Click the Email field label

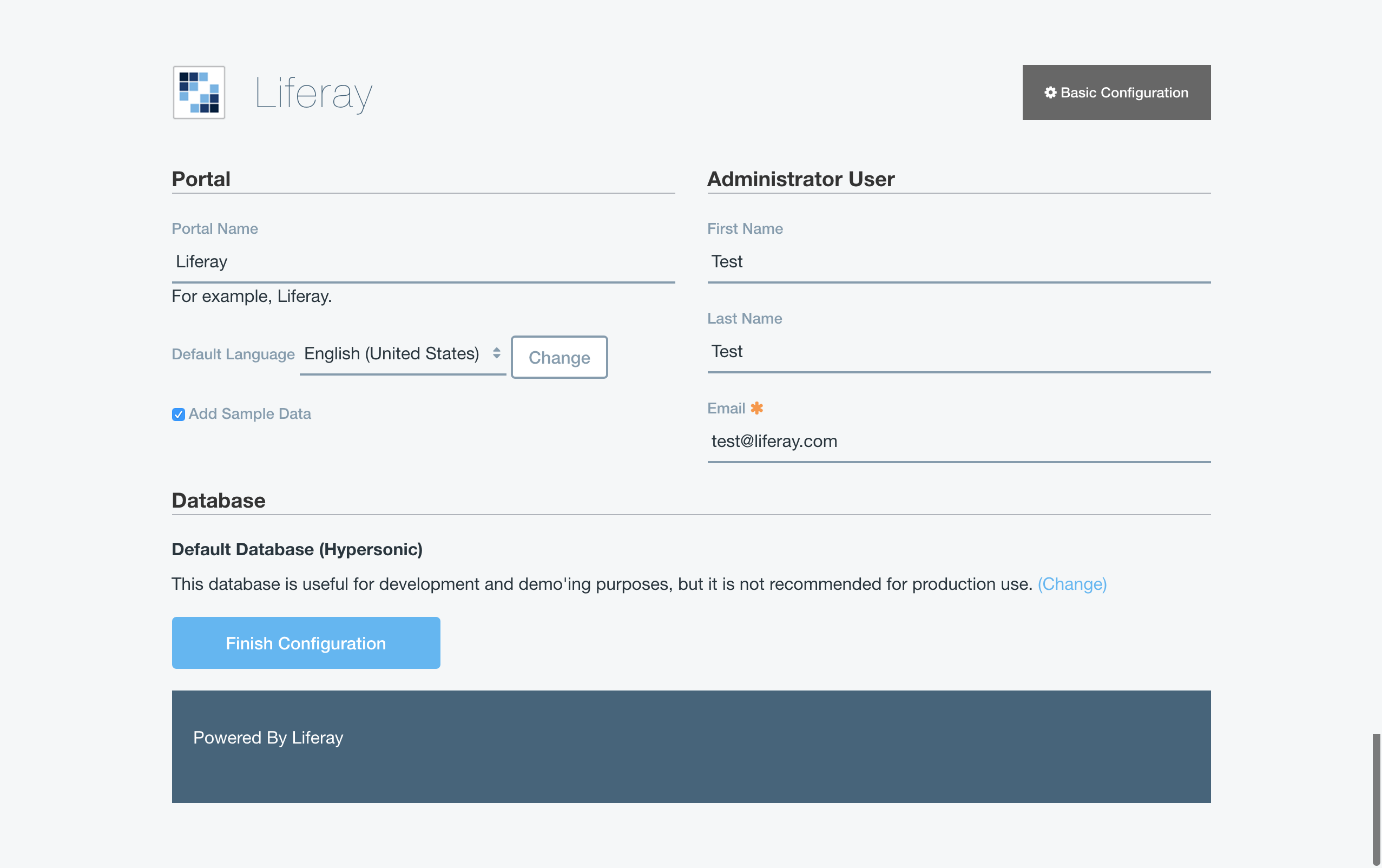point(727,408)
